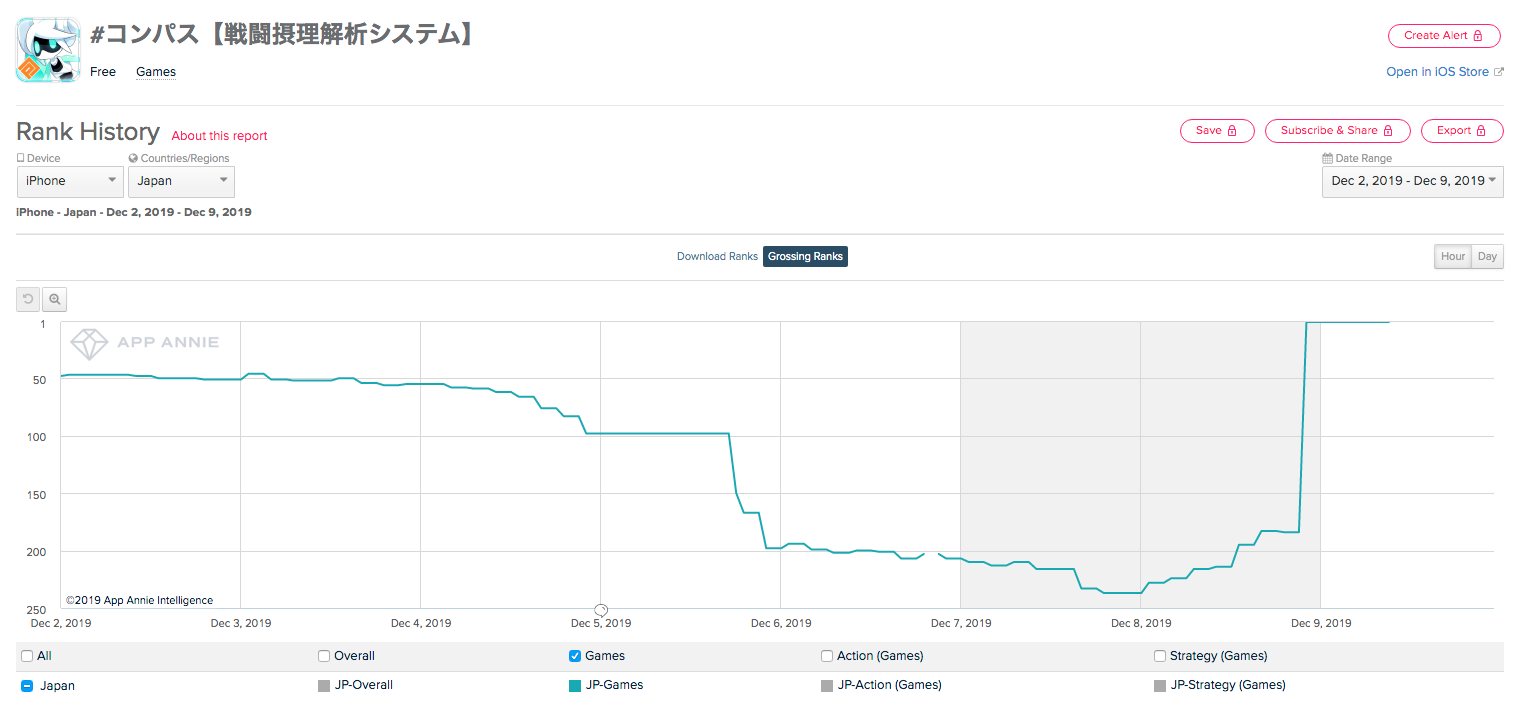Check the All checkbox
Viewport: 1523px width, 722px height.
pos(27,656)
